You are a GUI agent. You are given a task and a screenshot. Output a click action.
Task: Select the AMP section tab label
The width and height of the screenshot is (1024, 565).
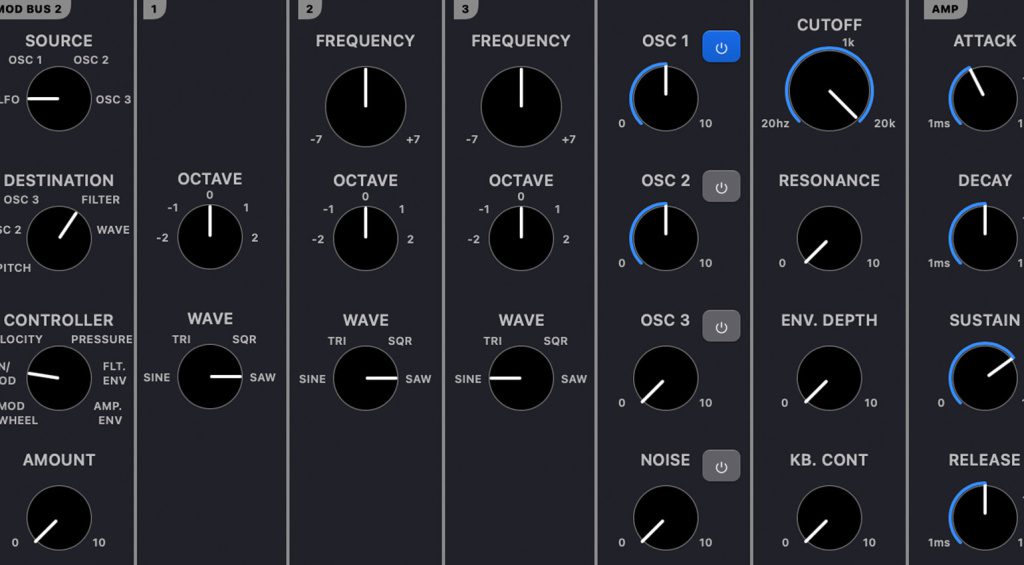click(x=945, y=9)
